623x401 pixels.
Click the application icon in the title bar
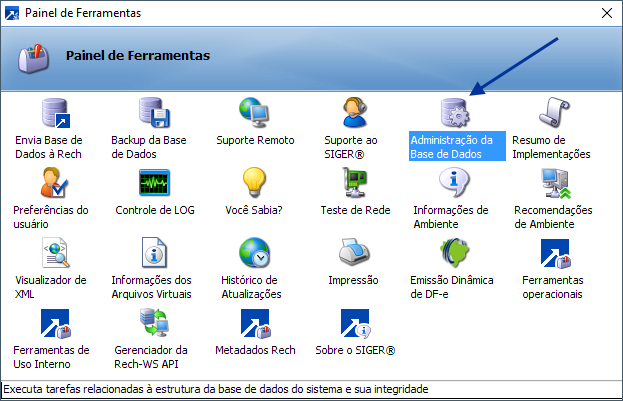click(12, 13)
